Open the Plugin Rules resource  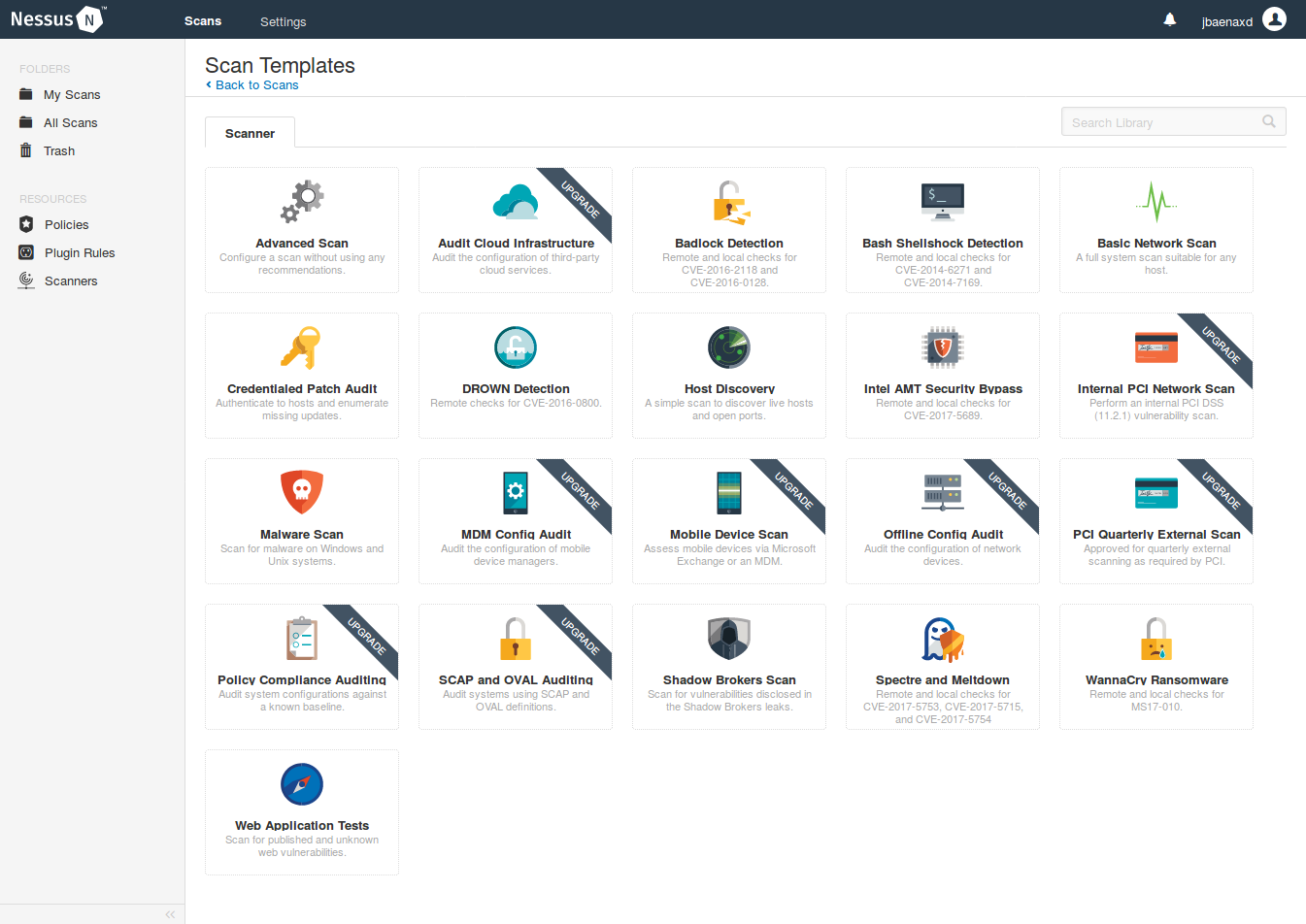pos(80,252)
